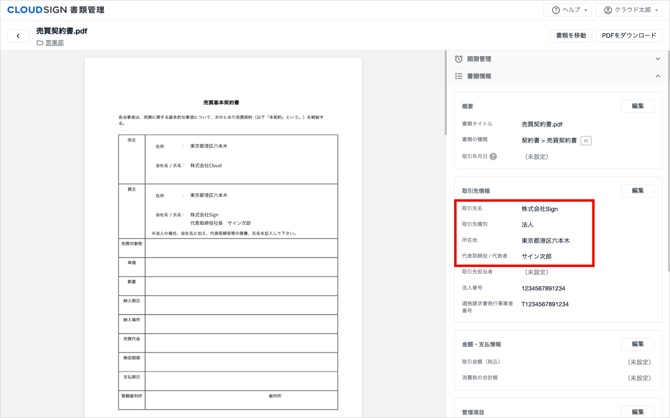Click the folder icon beside 営業部

click(x=40, y=43)
